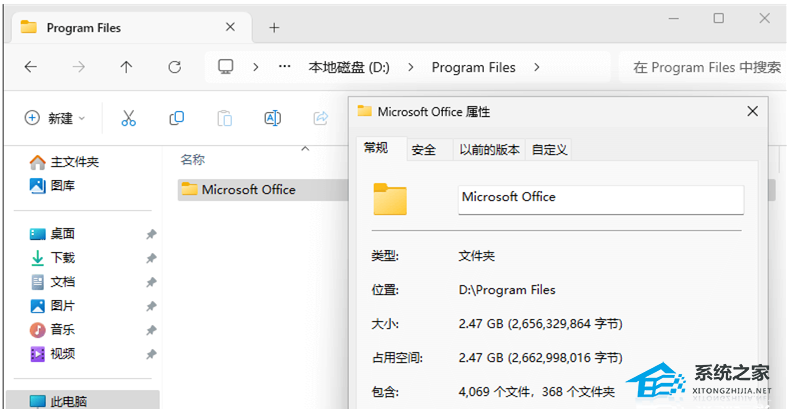This screenshot has width=787, height=409.
Task: Select 此电脑 in navigation pane
Action: 83,401
